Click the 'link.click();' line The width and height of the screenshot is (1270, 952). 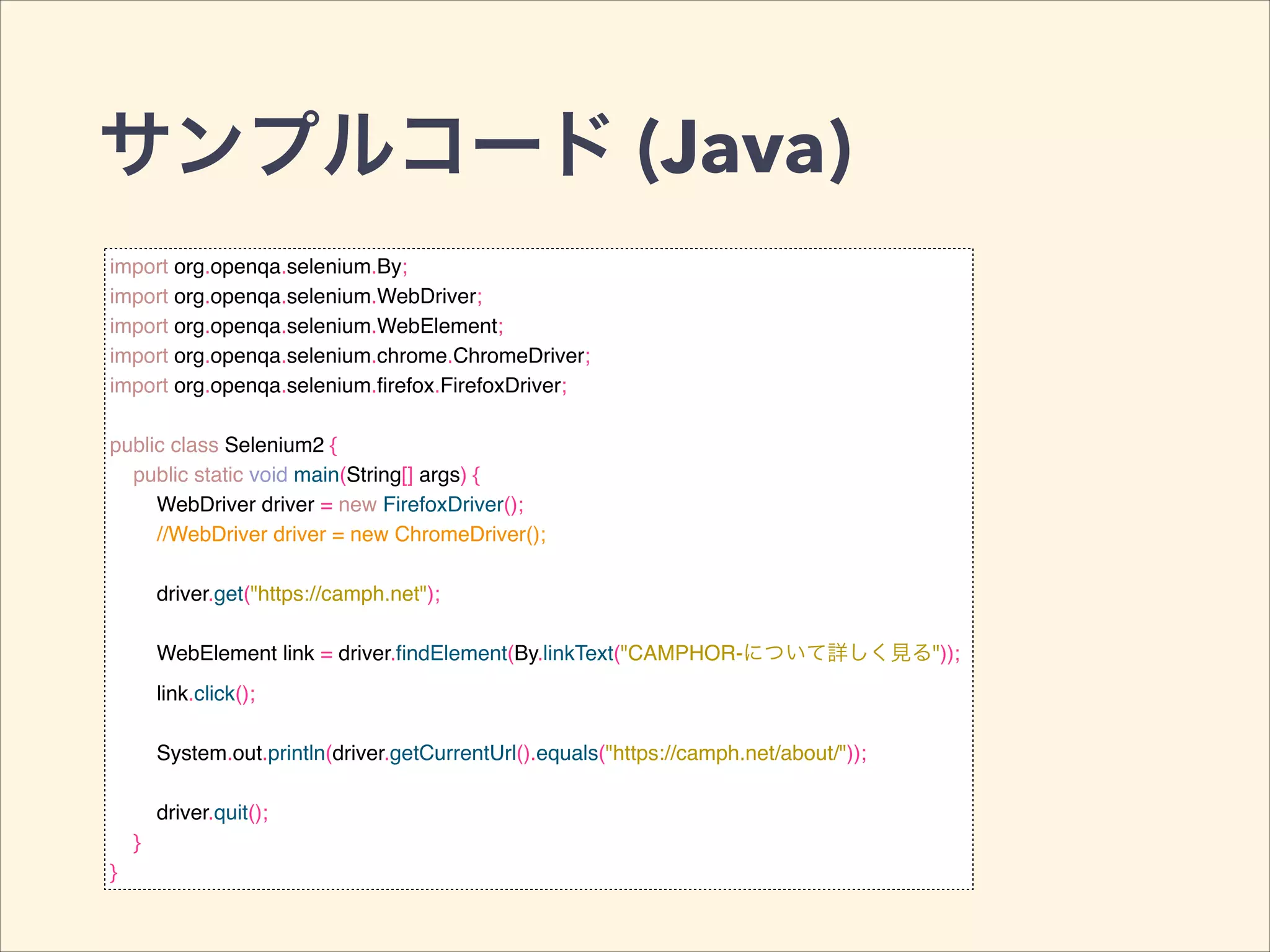click(x=206, y=694)
